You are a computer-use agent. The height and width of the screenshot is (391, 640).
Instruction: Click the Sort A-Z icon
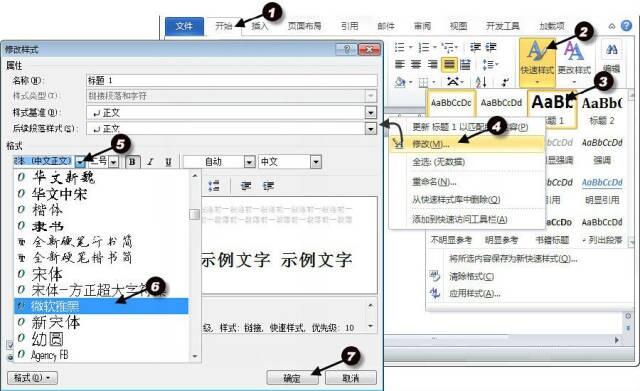[x=481, y=82]
